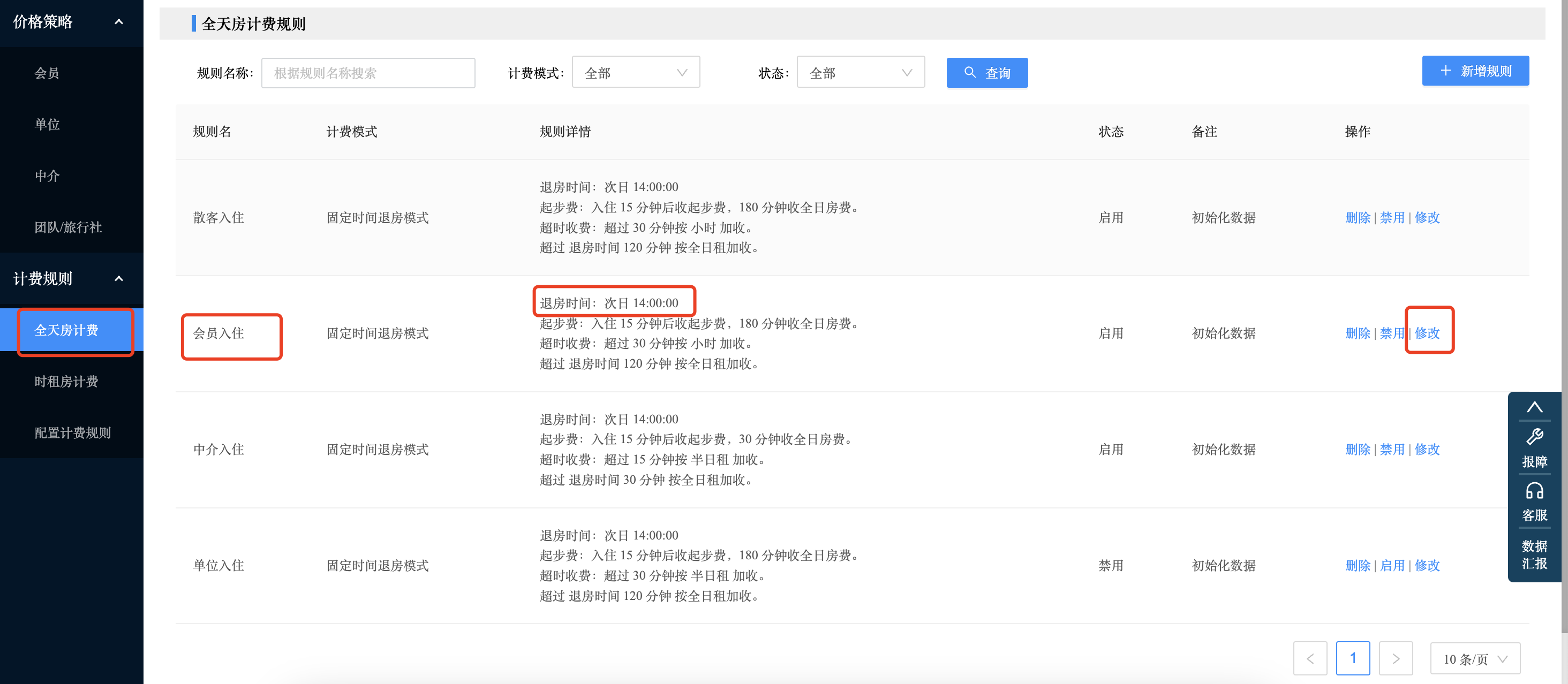1568x684 pixels.
Task: Open the 10 条/页 page size dropdown
Action: tap(1475, 658)
